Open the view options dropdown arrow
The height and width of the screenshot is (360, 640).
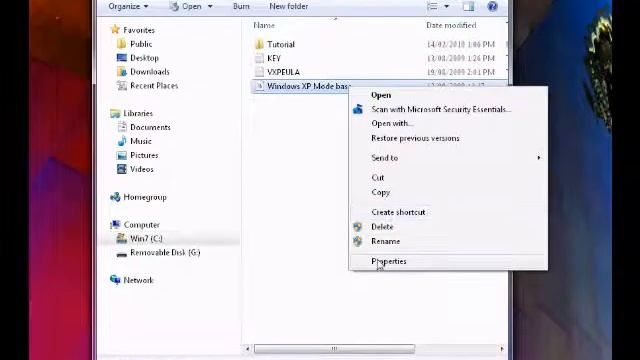pos(447,7)
